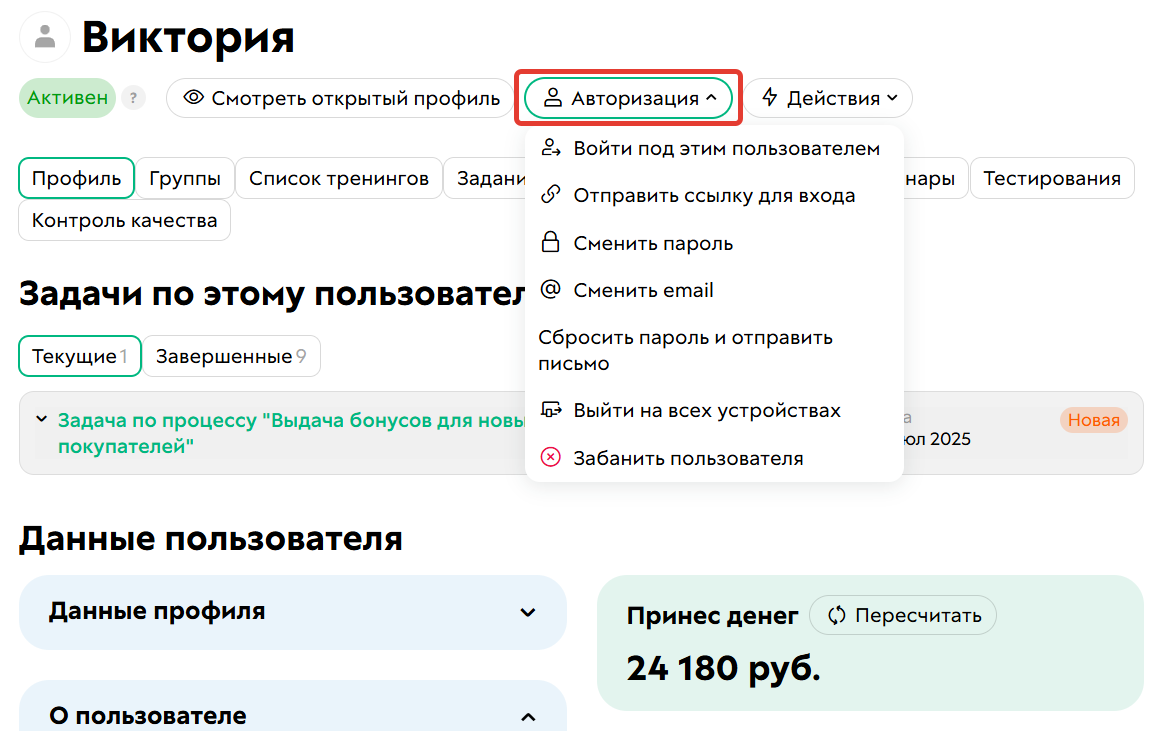Click the person icon on Авторизация button

553,98
